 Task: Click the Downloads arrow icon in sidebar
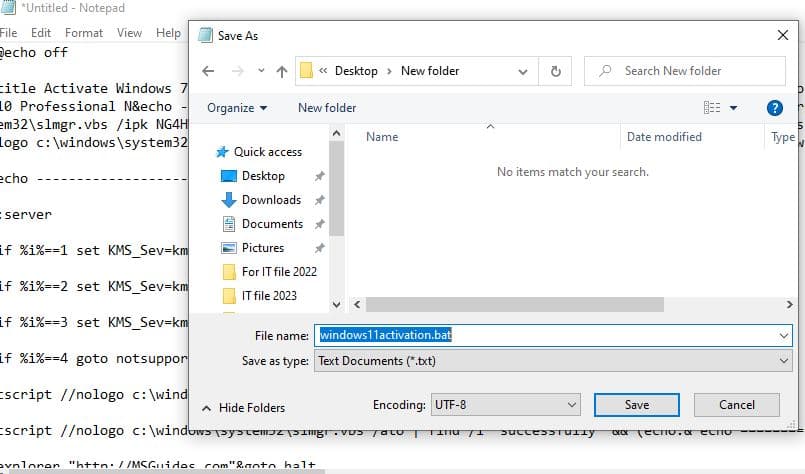(228, 200)
